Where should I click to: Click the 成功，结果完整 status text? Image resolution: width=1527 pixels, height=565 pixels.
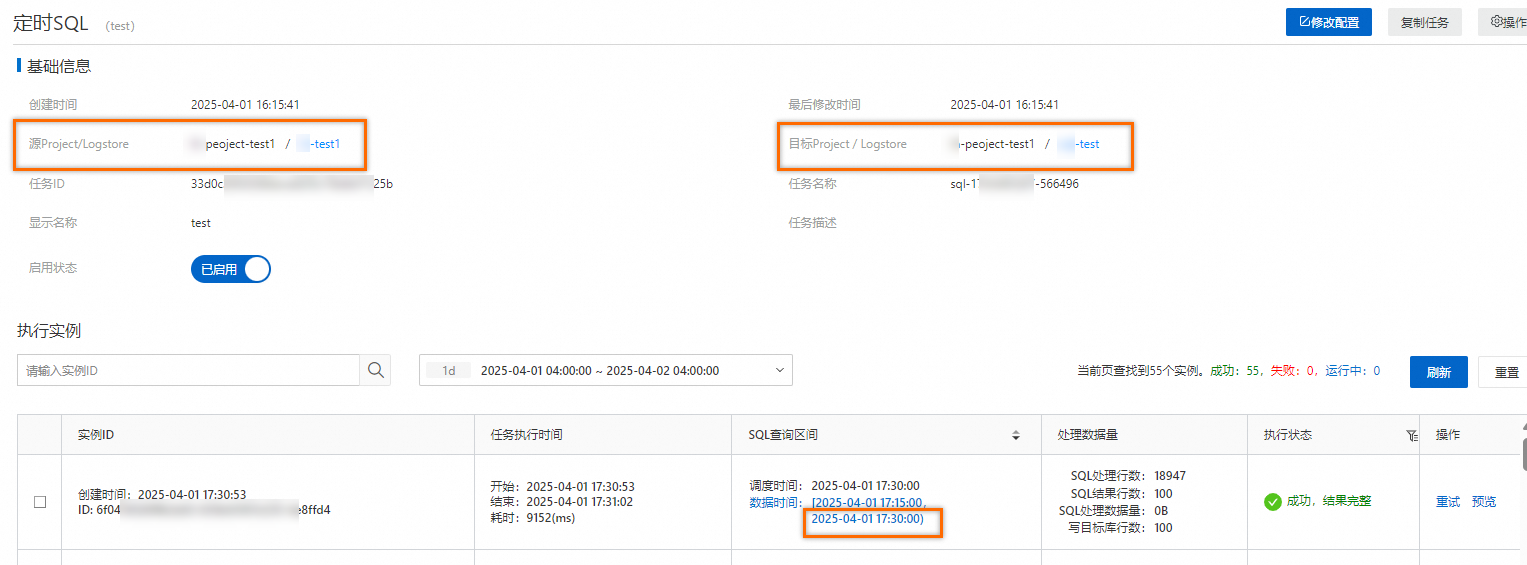(1329, 502)
